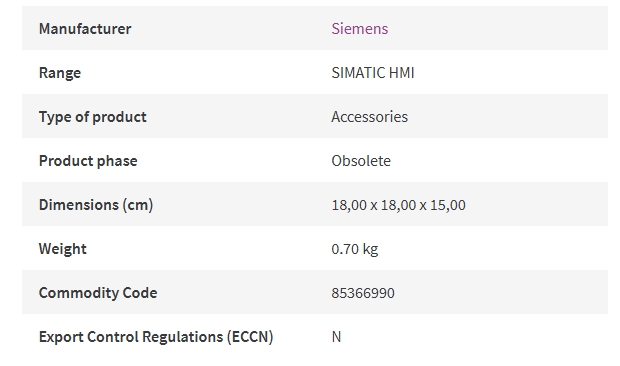This screenshot has width=620, height=366.
Task: Click the SIMATIC HMI range value
Action: [373, 73]
